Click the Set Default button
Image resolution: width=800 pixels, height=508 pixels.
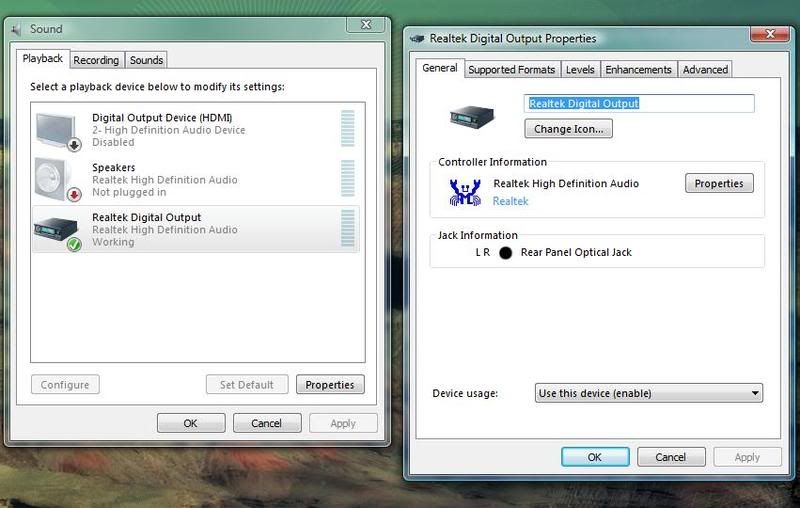click(x=247, y=385)
